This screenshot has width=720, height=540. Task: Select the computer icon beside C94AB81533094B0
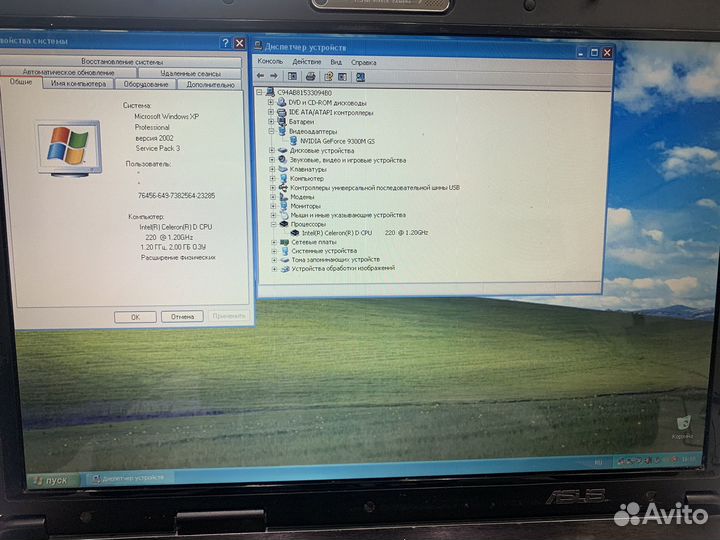[x=270, y=93]
